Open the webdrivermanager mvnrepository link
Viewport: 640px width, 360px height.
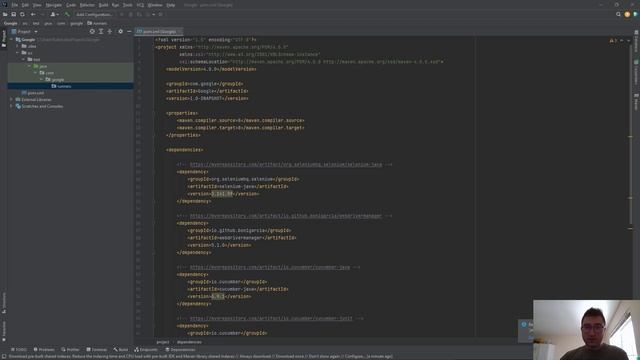[x=286, y=216]
